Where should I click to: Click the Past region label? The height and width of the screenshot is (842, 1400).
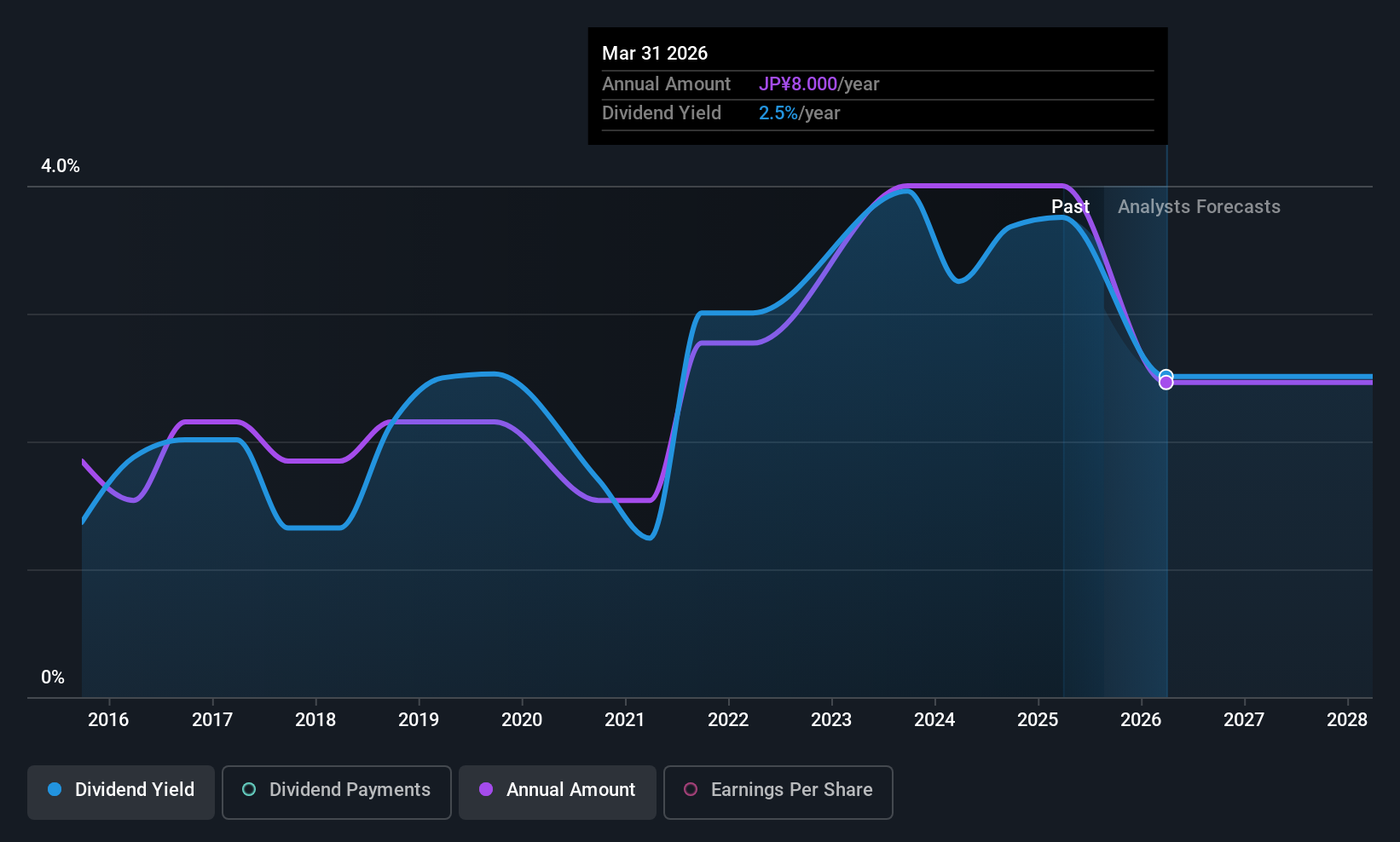(1070, 207)
